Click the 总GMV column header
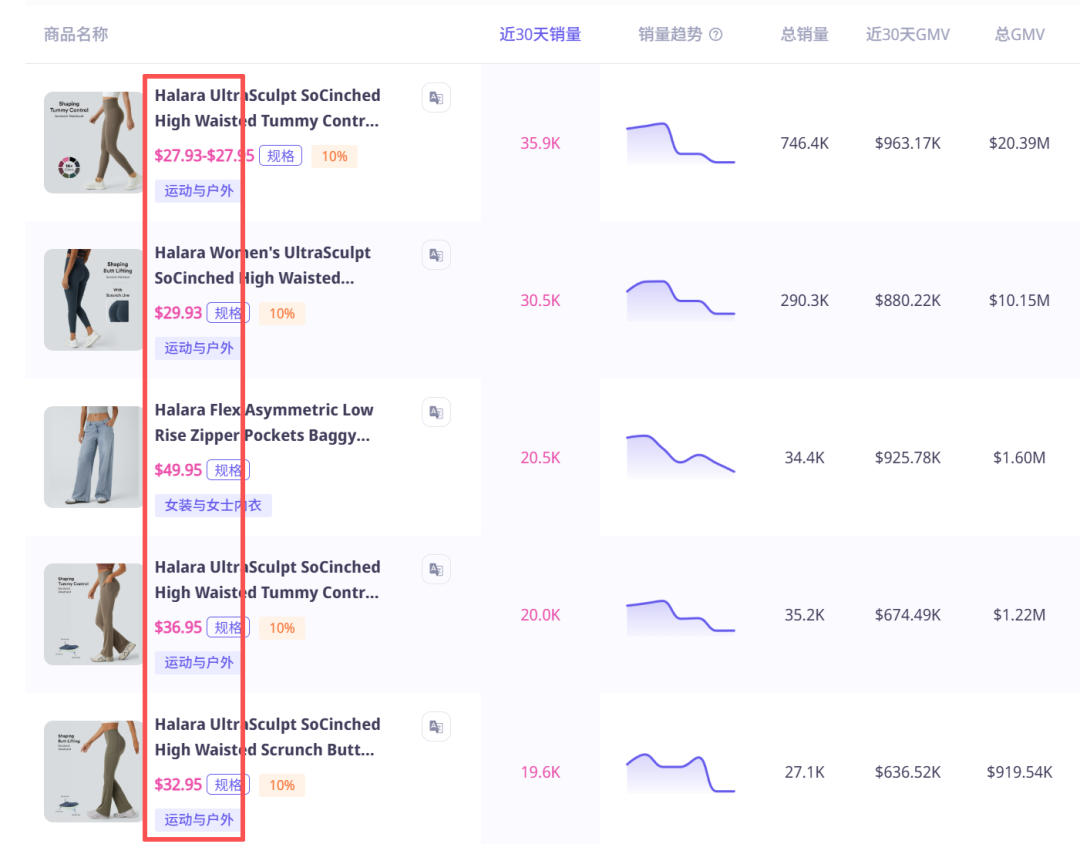 [x=1019, y=35]
